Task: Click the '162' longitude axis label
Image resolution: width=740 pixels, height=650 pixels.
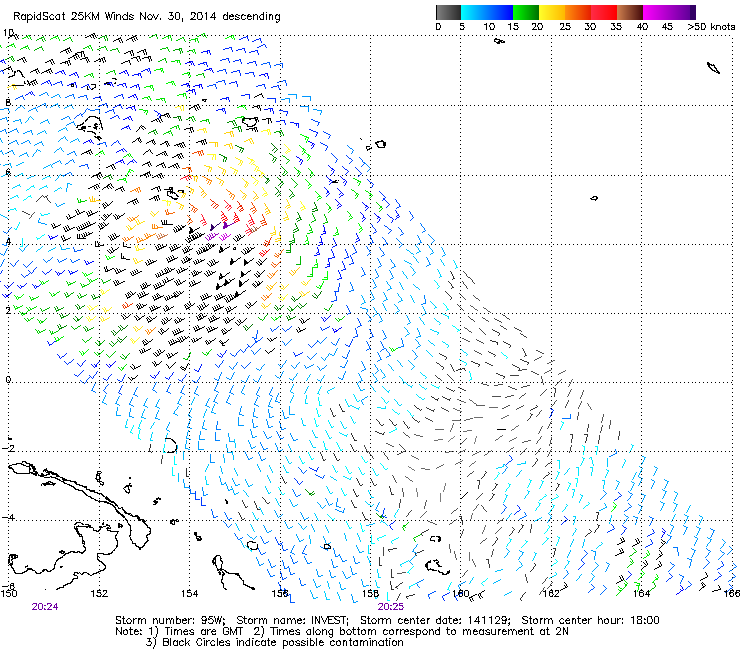Action: tap(551, 593)
